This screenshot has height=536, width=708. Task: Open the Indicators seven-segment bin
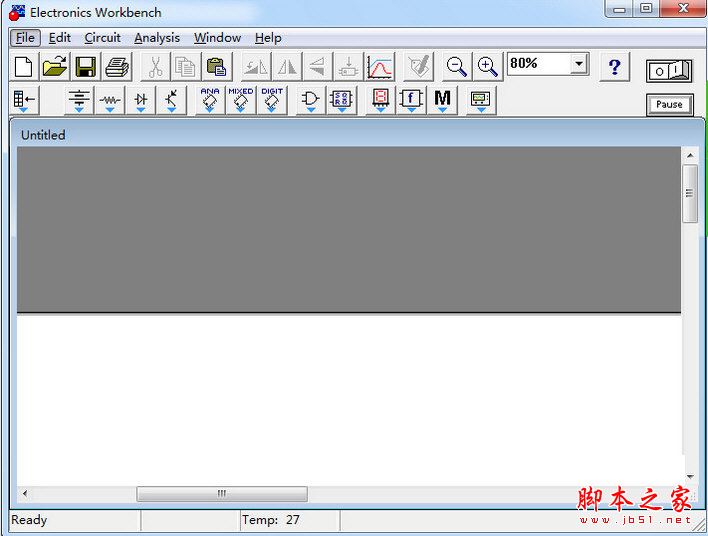click(x=381, y=100)
